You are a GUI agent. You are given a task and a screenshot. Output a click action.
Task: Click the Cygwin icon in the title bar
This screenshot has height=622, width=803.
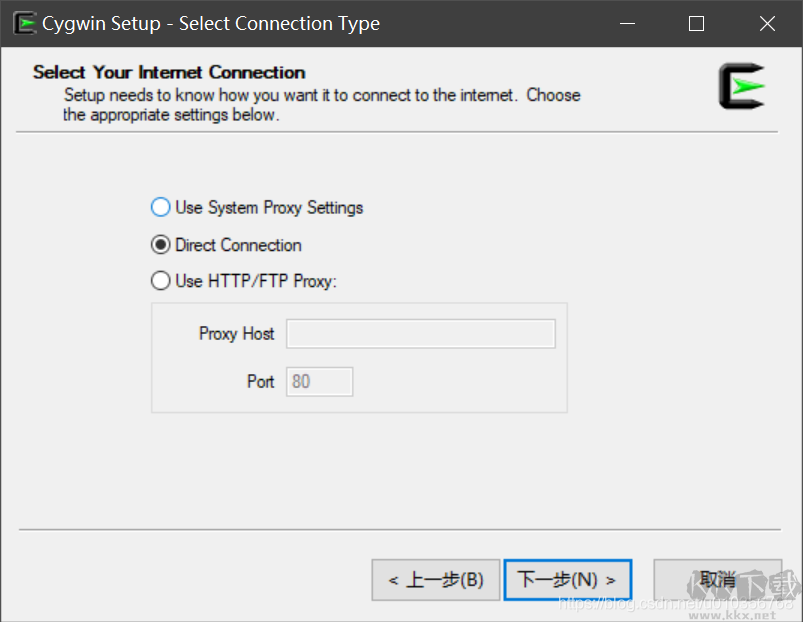coord(24,22)
